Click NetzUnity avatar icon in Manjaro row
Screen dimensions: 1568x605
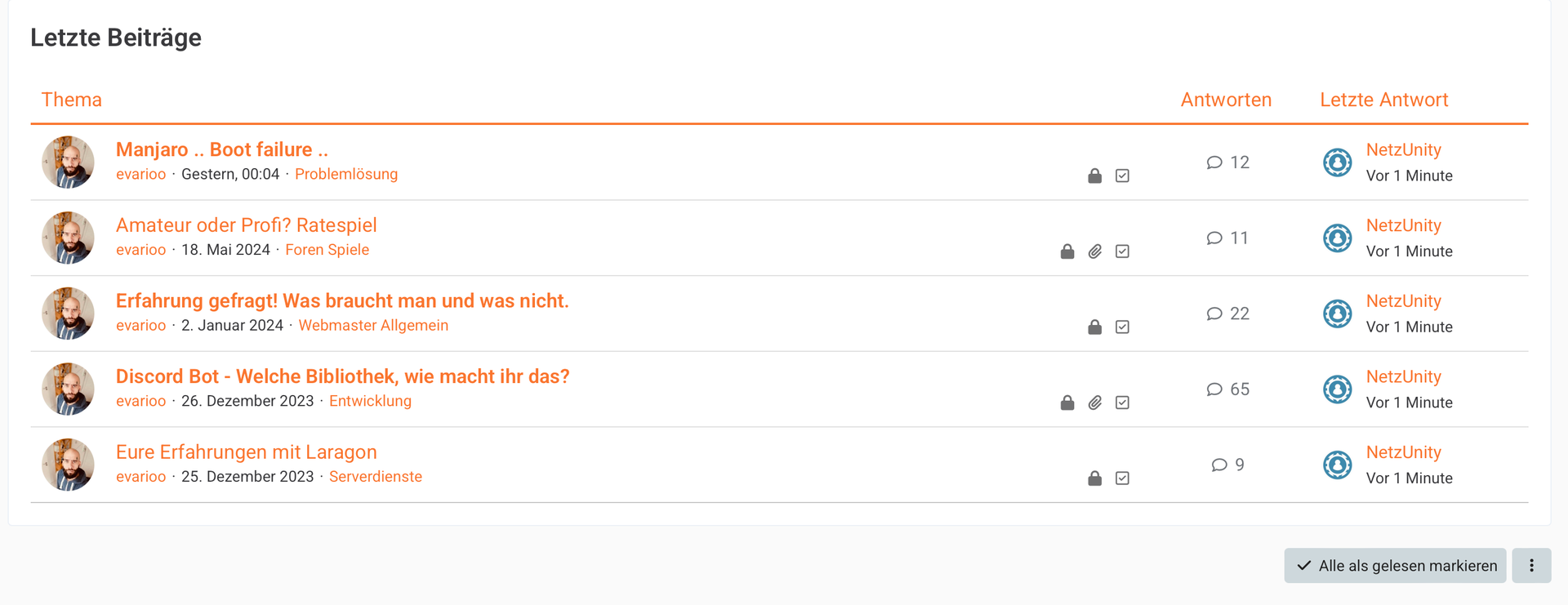pyautogui.click(x=1337, y=162)
